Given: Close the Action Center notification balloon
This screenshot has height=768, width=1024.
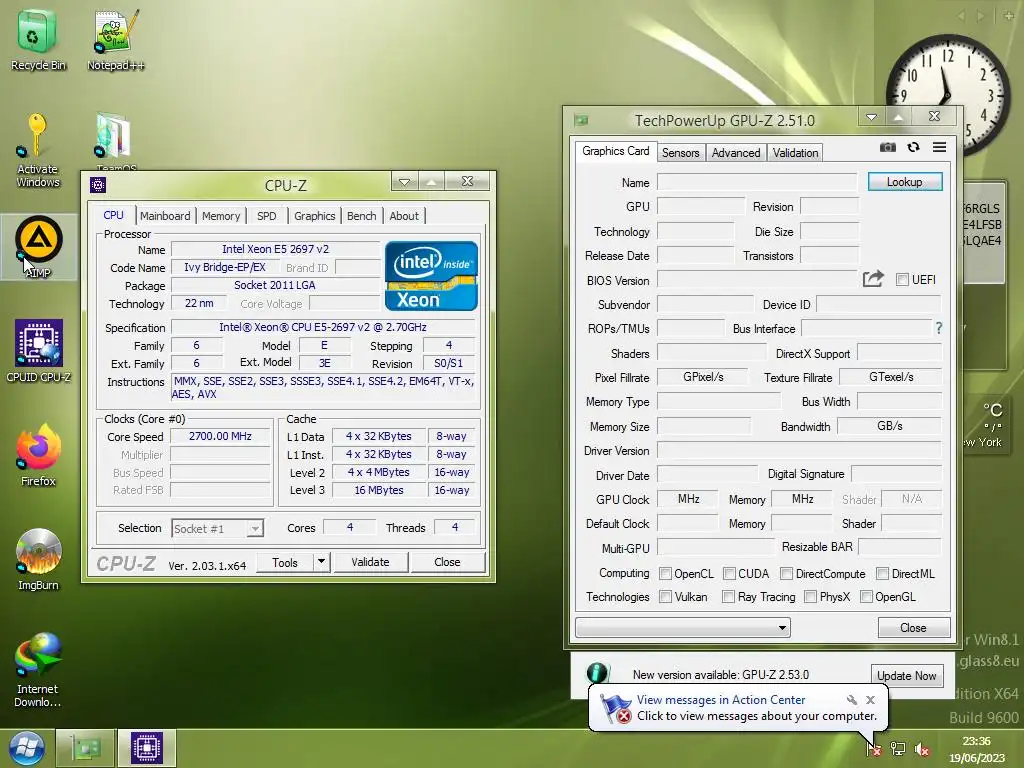Looking at the screenshot, I should [871, 699].
